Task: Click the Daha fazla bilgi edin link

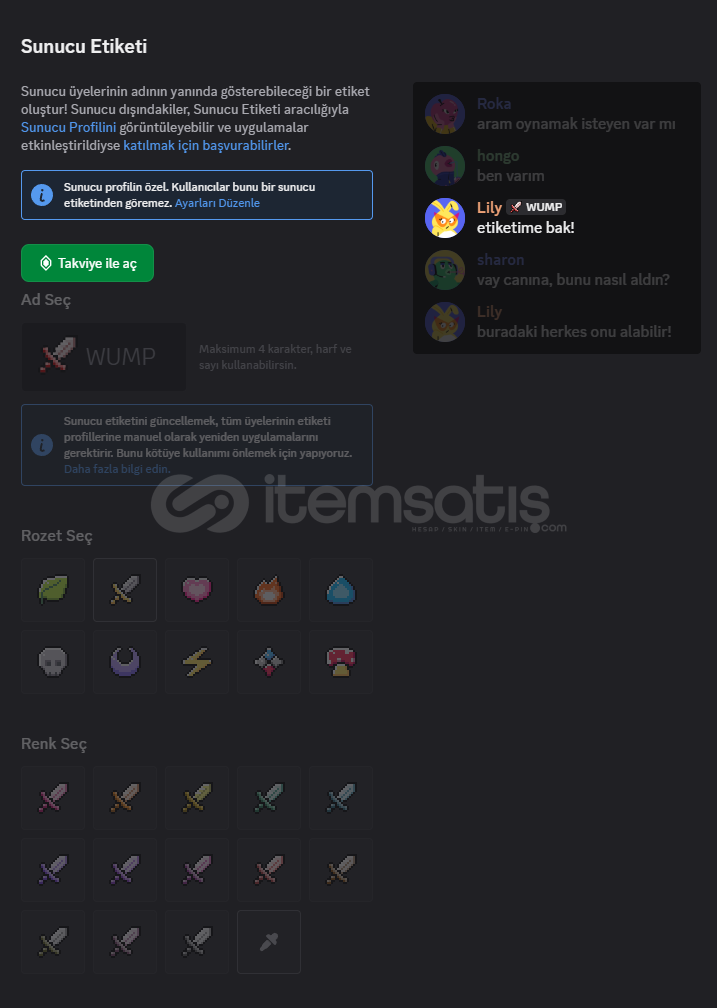Action: coord(117,469)
